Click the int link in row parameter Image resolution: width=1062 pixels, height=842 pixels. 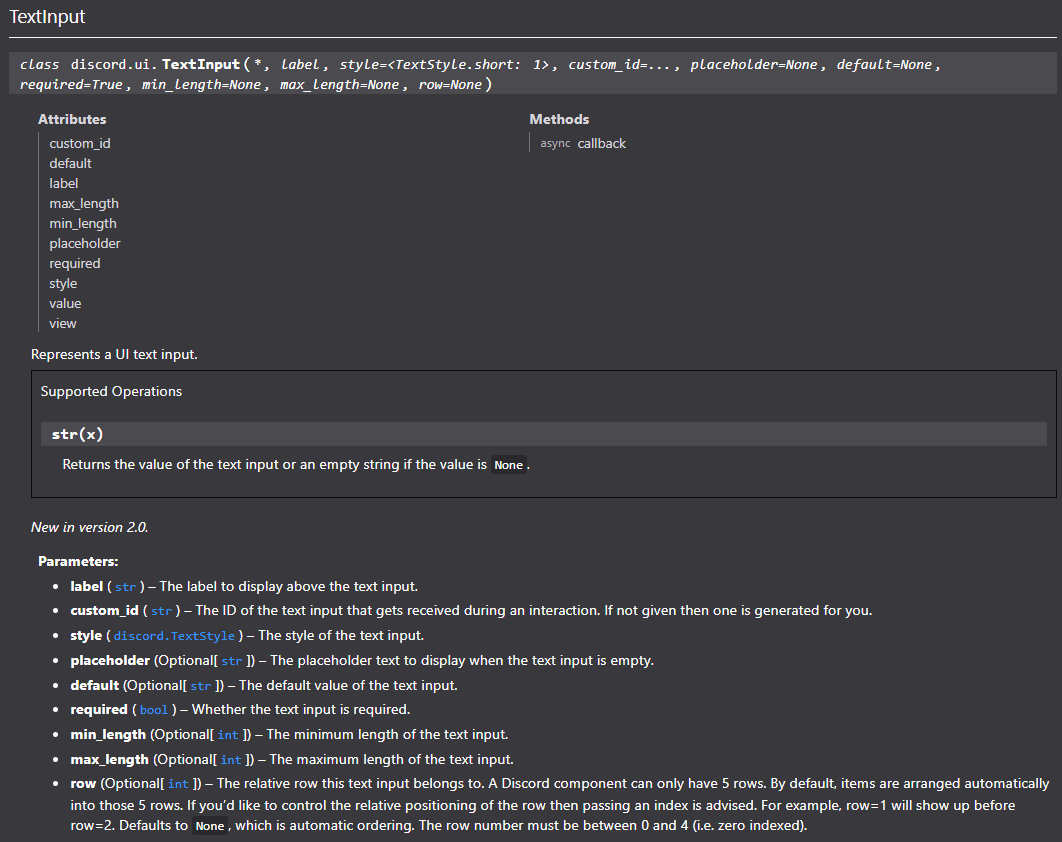pos(178,784)
